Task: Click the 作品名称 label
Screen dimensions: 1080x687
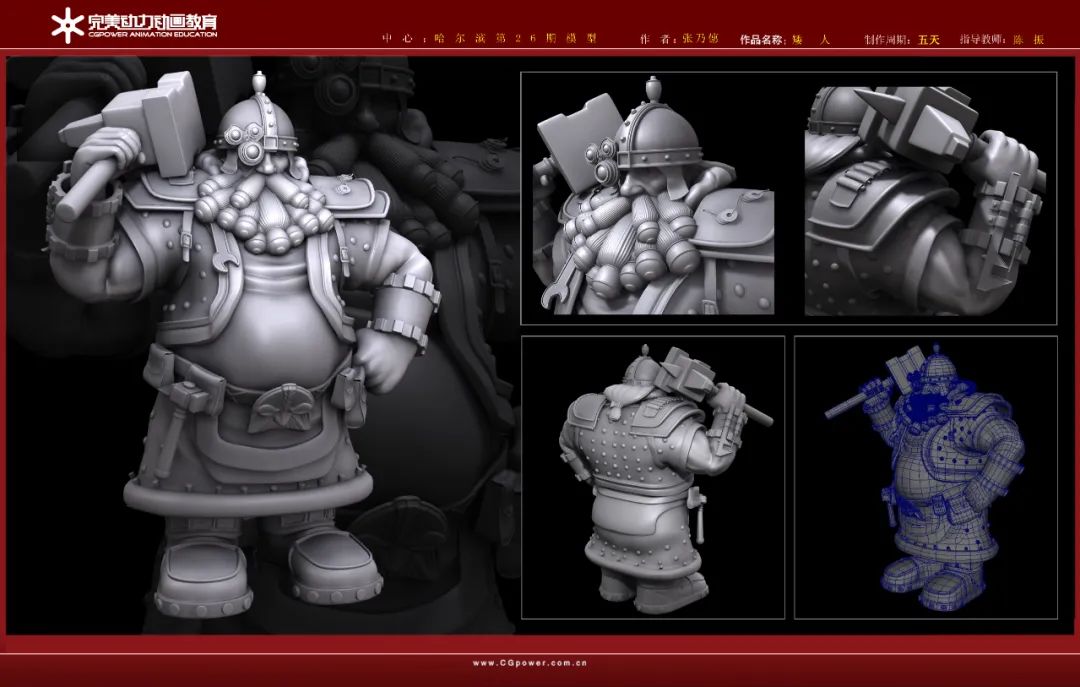Action: [x=761, y=39]
